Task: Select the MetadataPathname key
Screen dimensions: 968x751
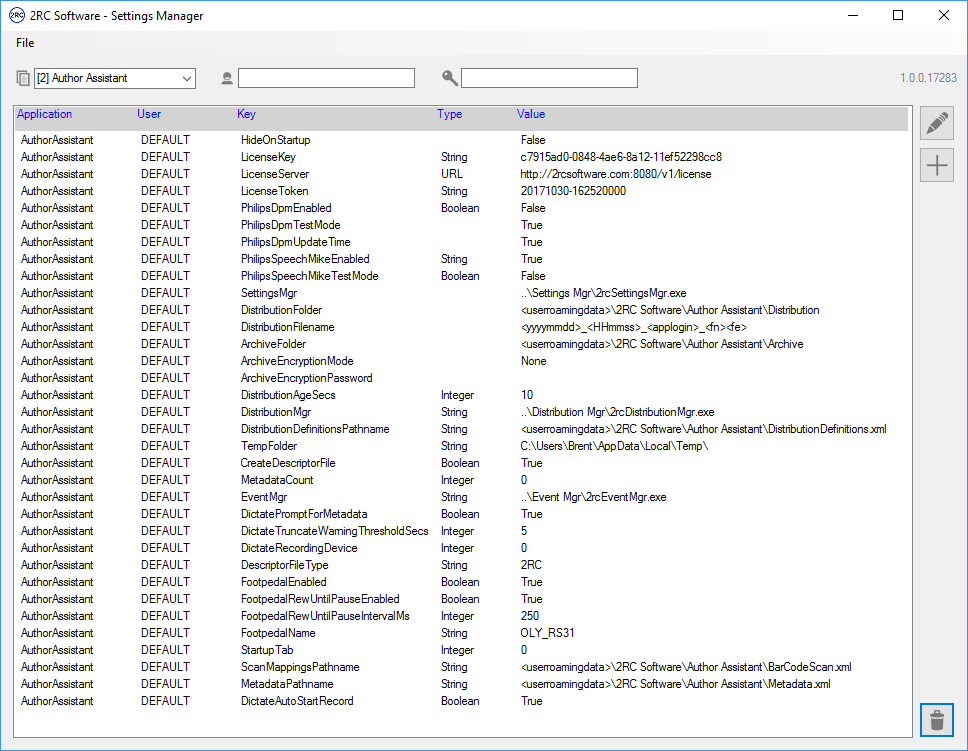Action: tap(287, 684)
